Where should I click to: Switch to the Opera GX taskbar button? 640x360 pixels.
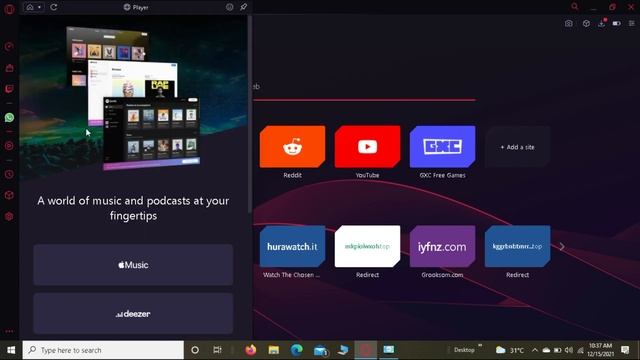(366, 350)
